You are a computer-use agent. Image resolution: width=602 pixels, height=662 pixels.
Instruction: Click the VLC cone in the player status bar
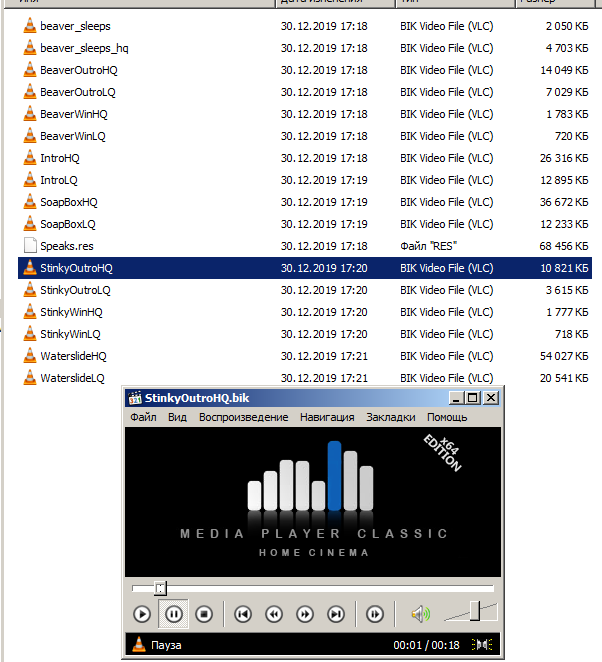[138, 645]
